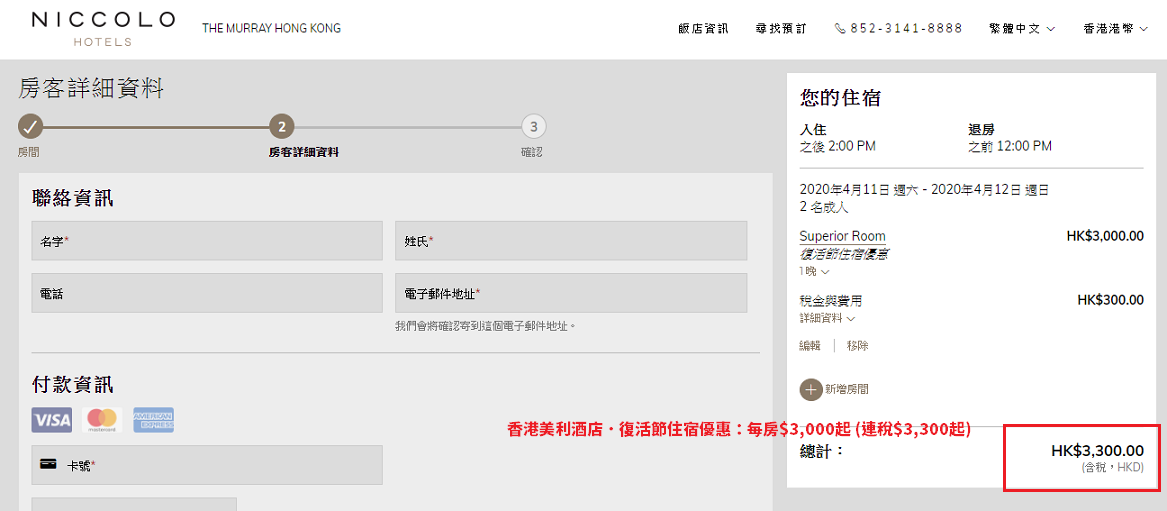This screenshot has width=1167, height=511.
Task: Click the HK$3,000.00 room price
Action: 1105,237
